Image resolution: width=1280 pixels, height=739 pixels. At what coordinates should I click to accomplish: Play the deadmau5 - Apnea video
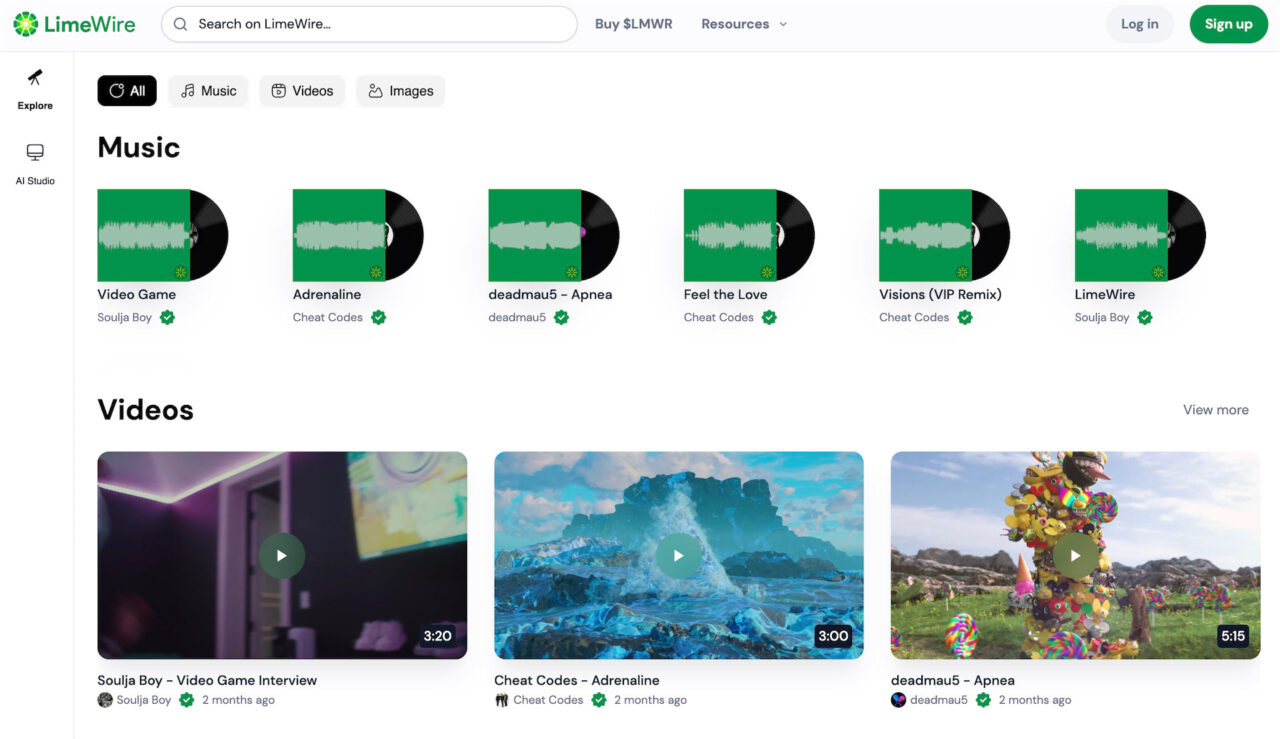[1075, 555]
